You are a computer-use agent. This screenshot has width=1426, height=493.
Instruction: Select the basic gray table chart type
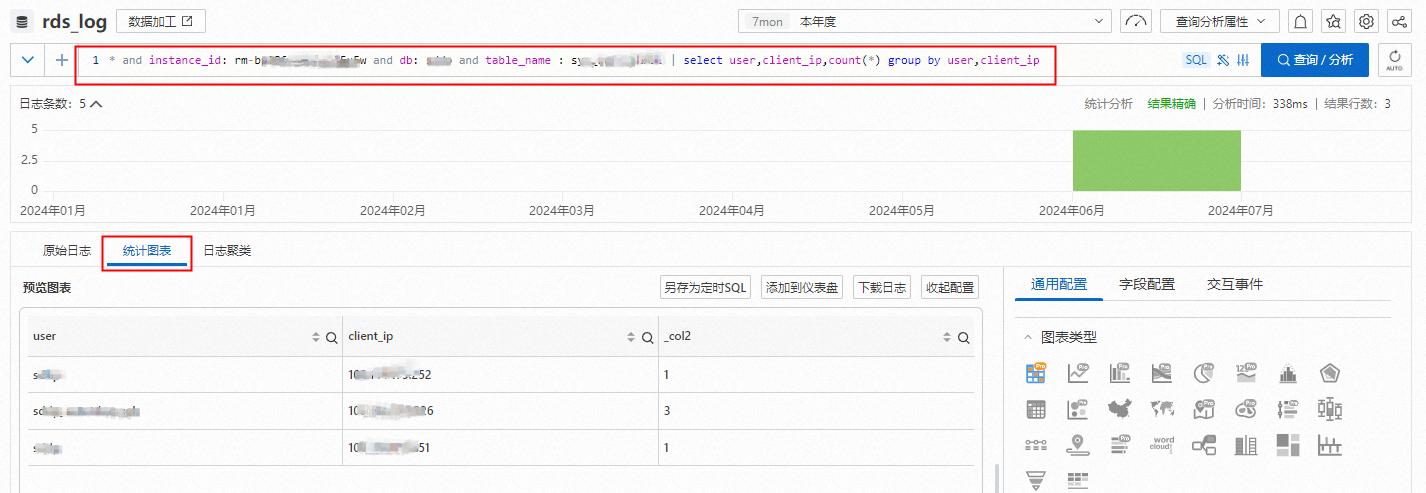pos(1036,409)
